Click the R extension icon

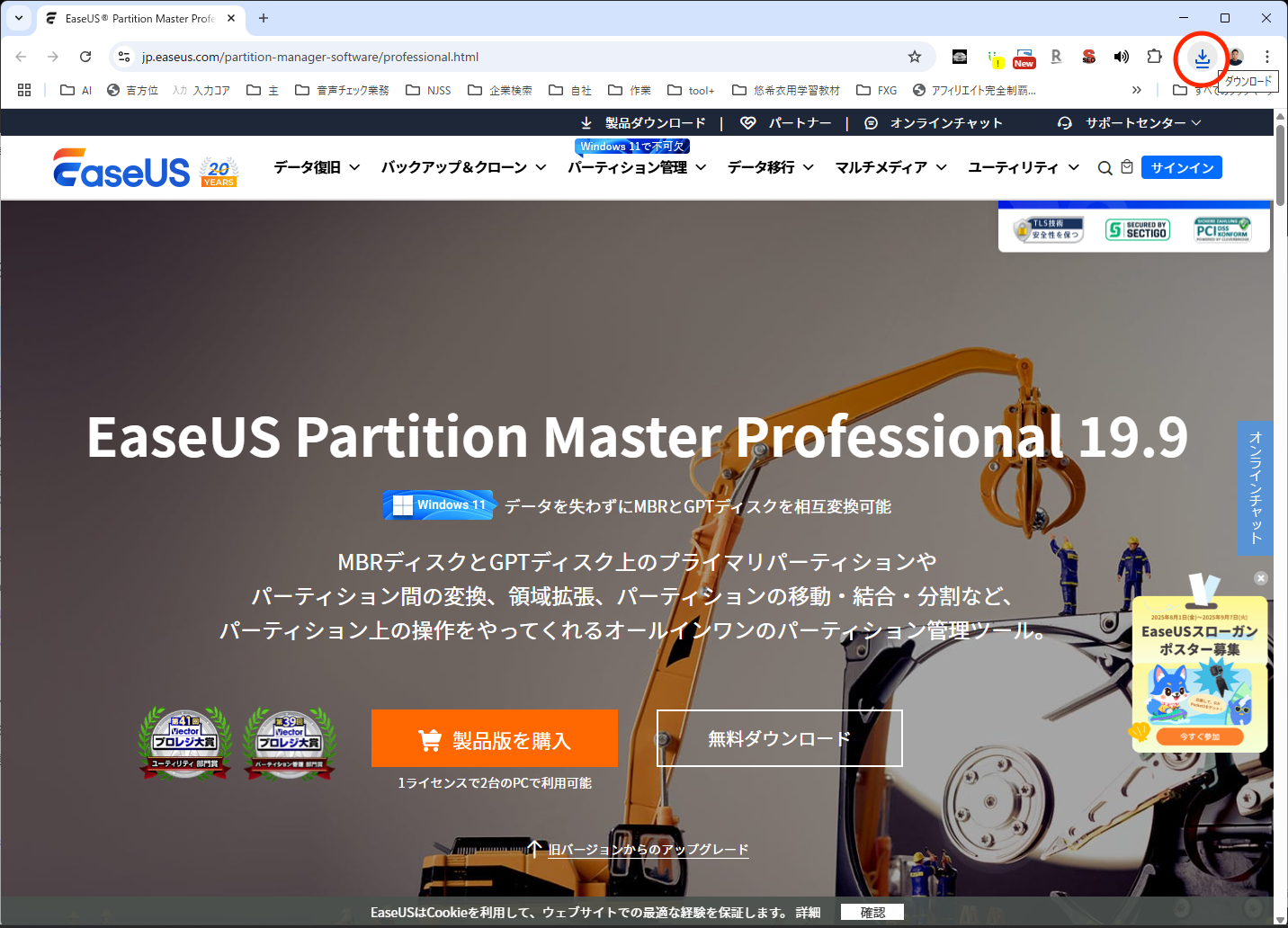[x=1056, y=57]
